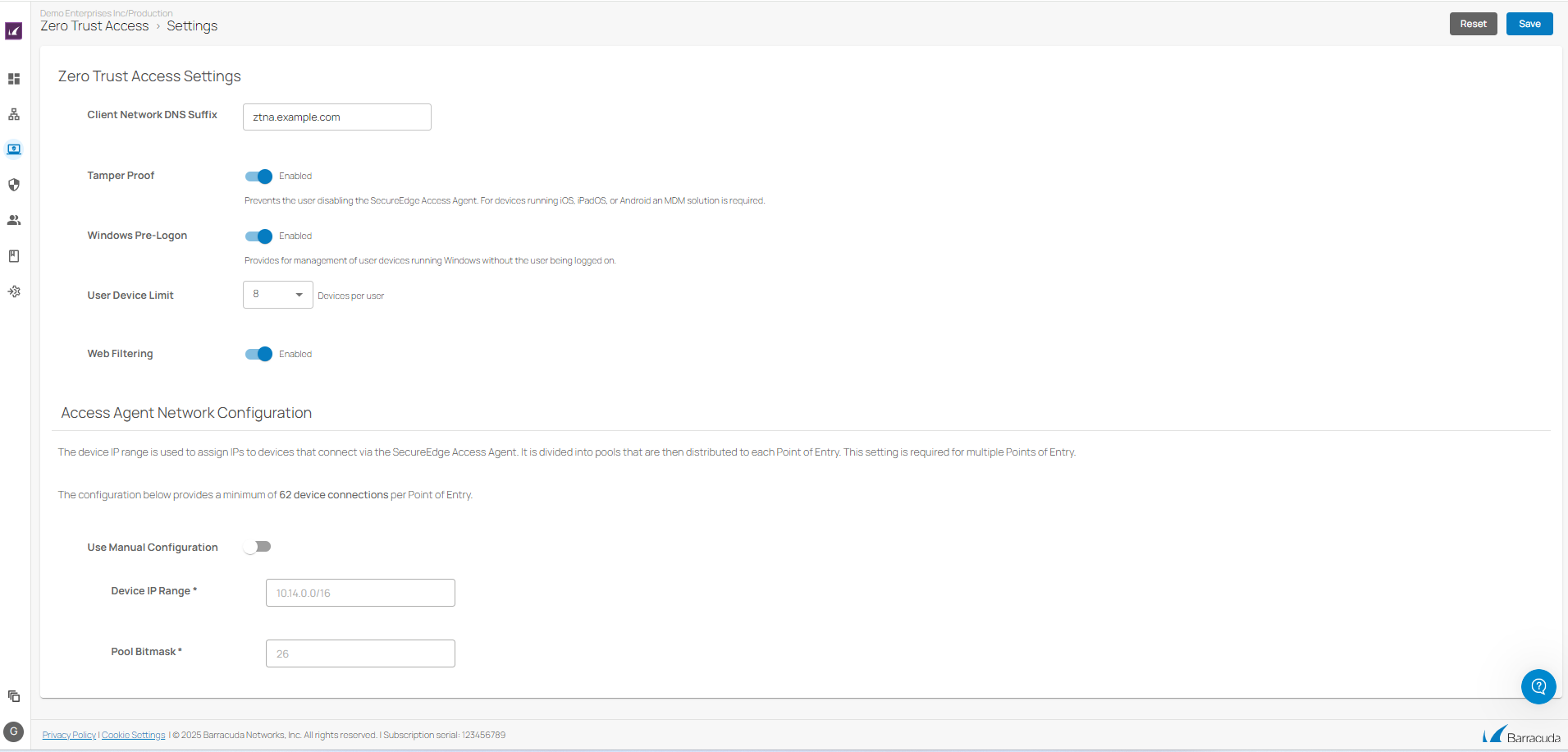Click the workspace copy icon at bottom
Viewport: 1568px width, 752px height.
pyautogui.click(x=14, y=696)
